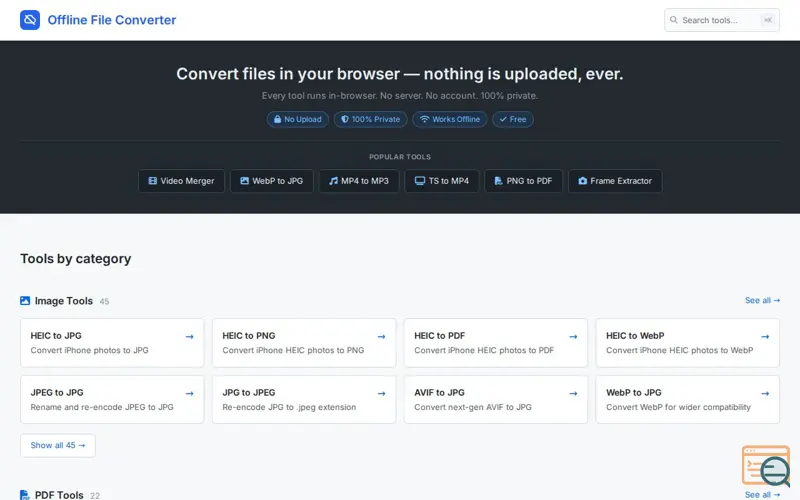This screenshot has height=500, width=800.
Task: Click 'Convert iPhone photos to JPG' description
Action: [x=89, y=351]
